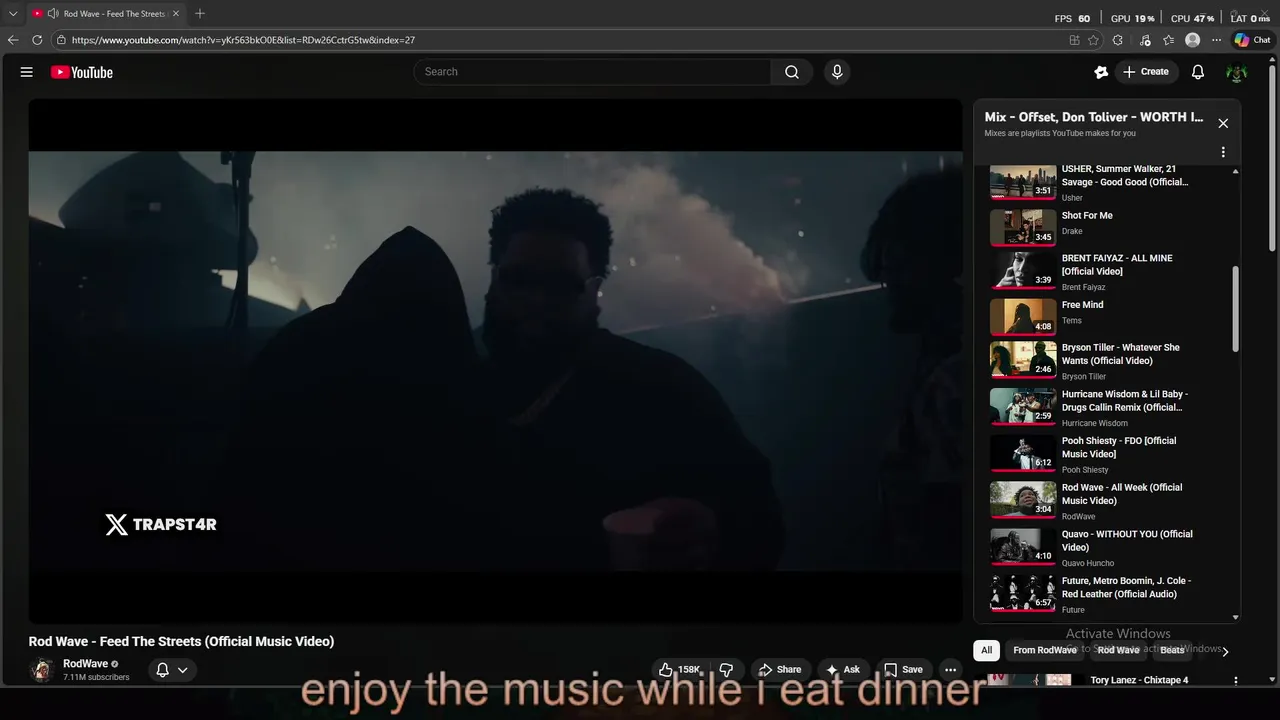1280x720 pixels.
Task: Play Pooh Shiesty FDO thumbnail
Action: 1022,453
